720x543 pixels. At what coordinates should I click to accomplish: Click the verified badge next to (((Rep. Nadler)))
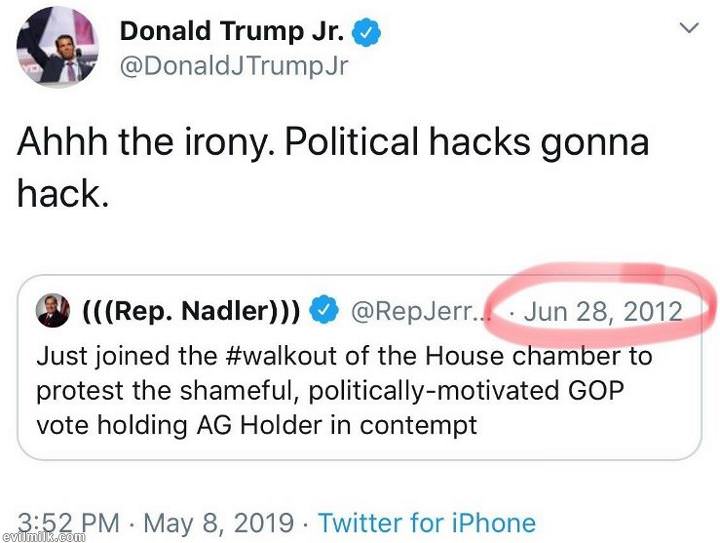click(323, 312)
